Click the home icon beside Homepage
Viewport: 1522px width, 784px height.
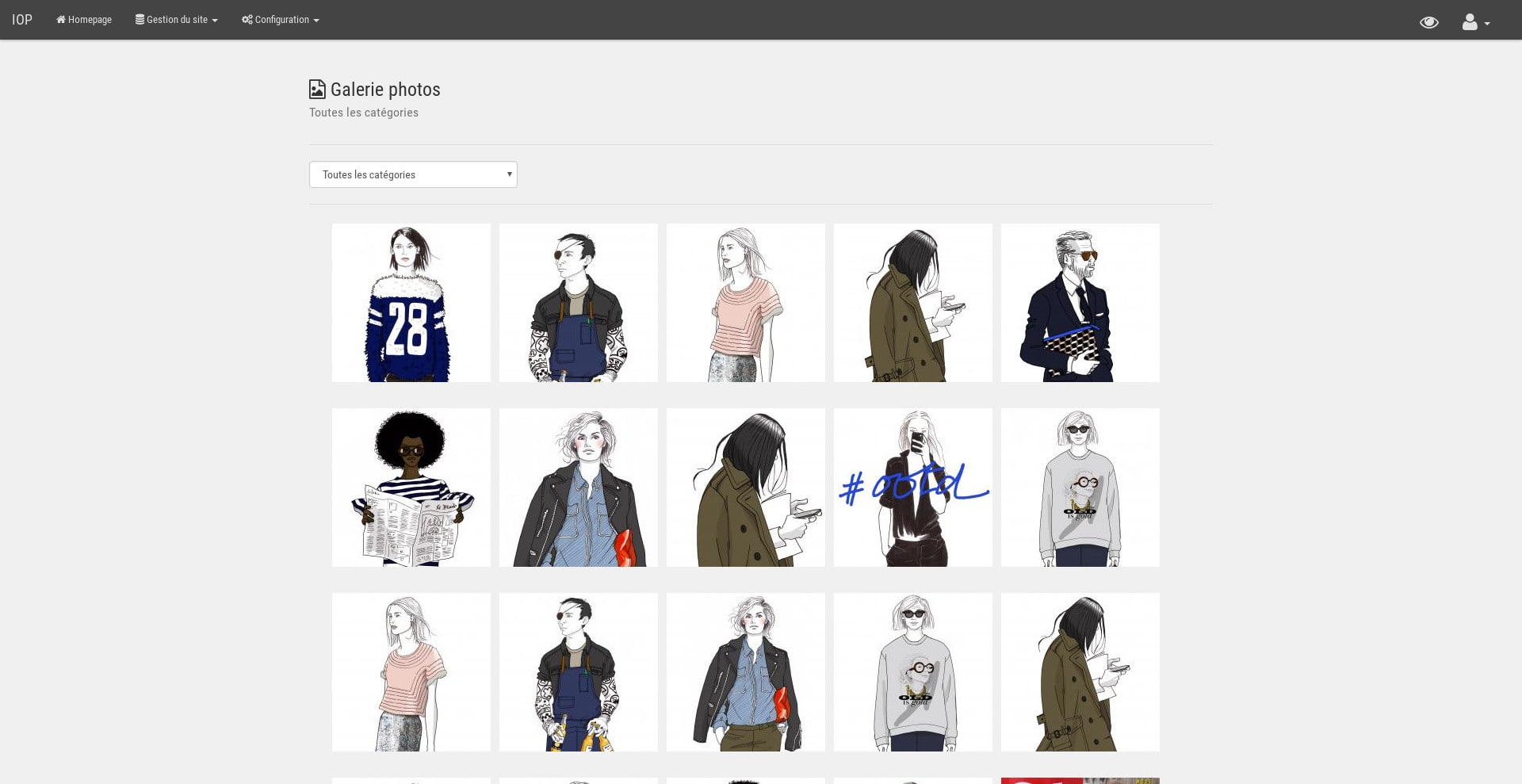tap(61, 19)
